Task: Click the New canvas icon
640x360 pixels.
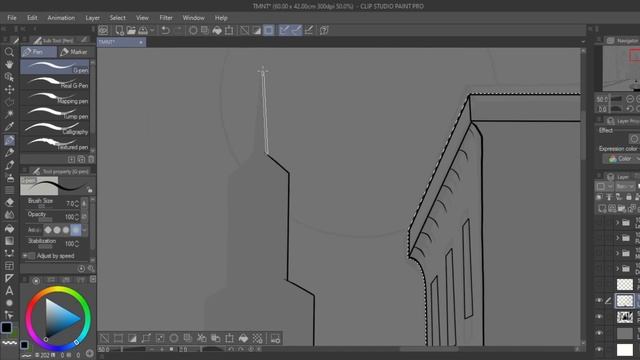Action: pyautogui.click(x=119, y=30)
